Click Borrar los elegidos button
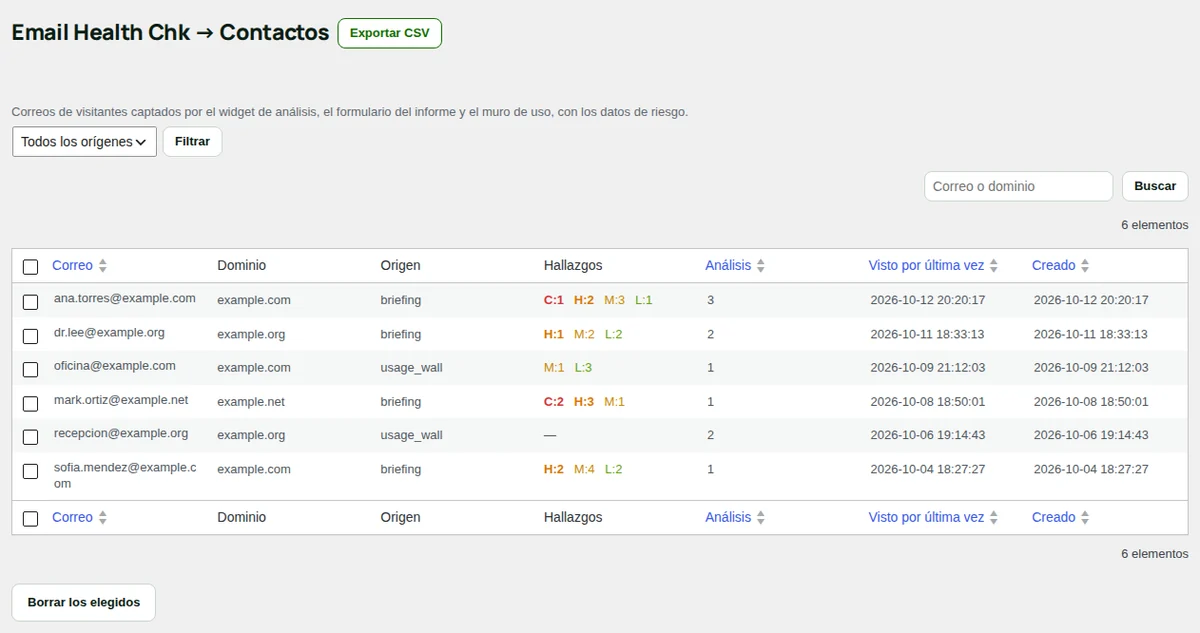Viewport: 1200px width, 633px height. point(84,602)
